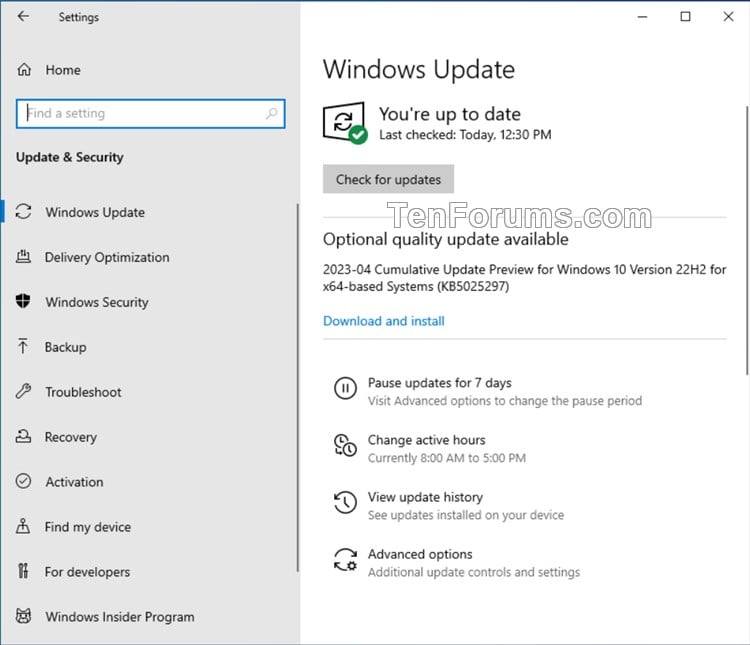Click the Find a setting search field
The width and height of the screenshot is (750, 645).
(x=151, y=113)
